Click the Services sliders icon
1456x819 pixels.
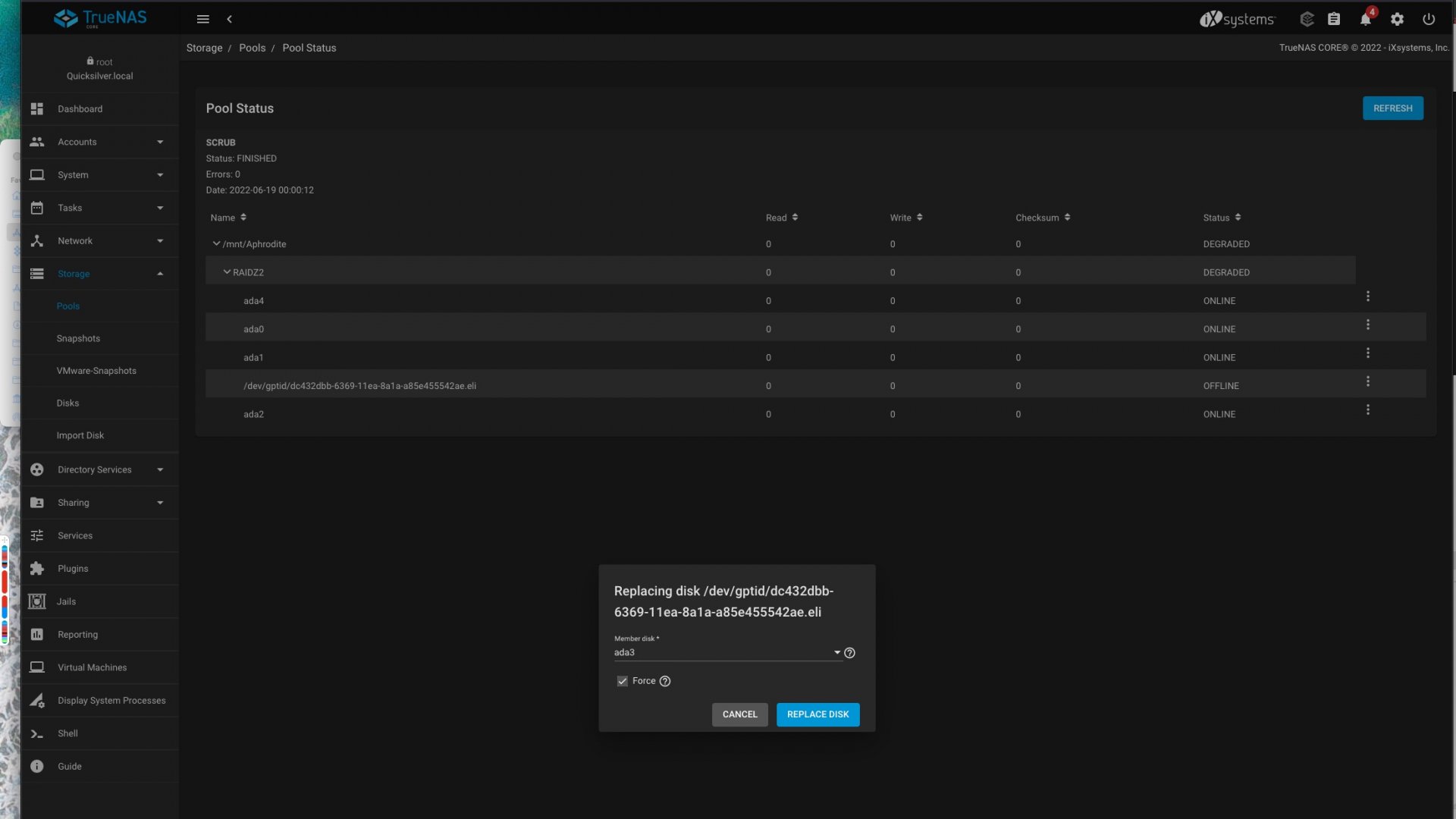tap(36, 535)
